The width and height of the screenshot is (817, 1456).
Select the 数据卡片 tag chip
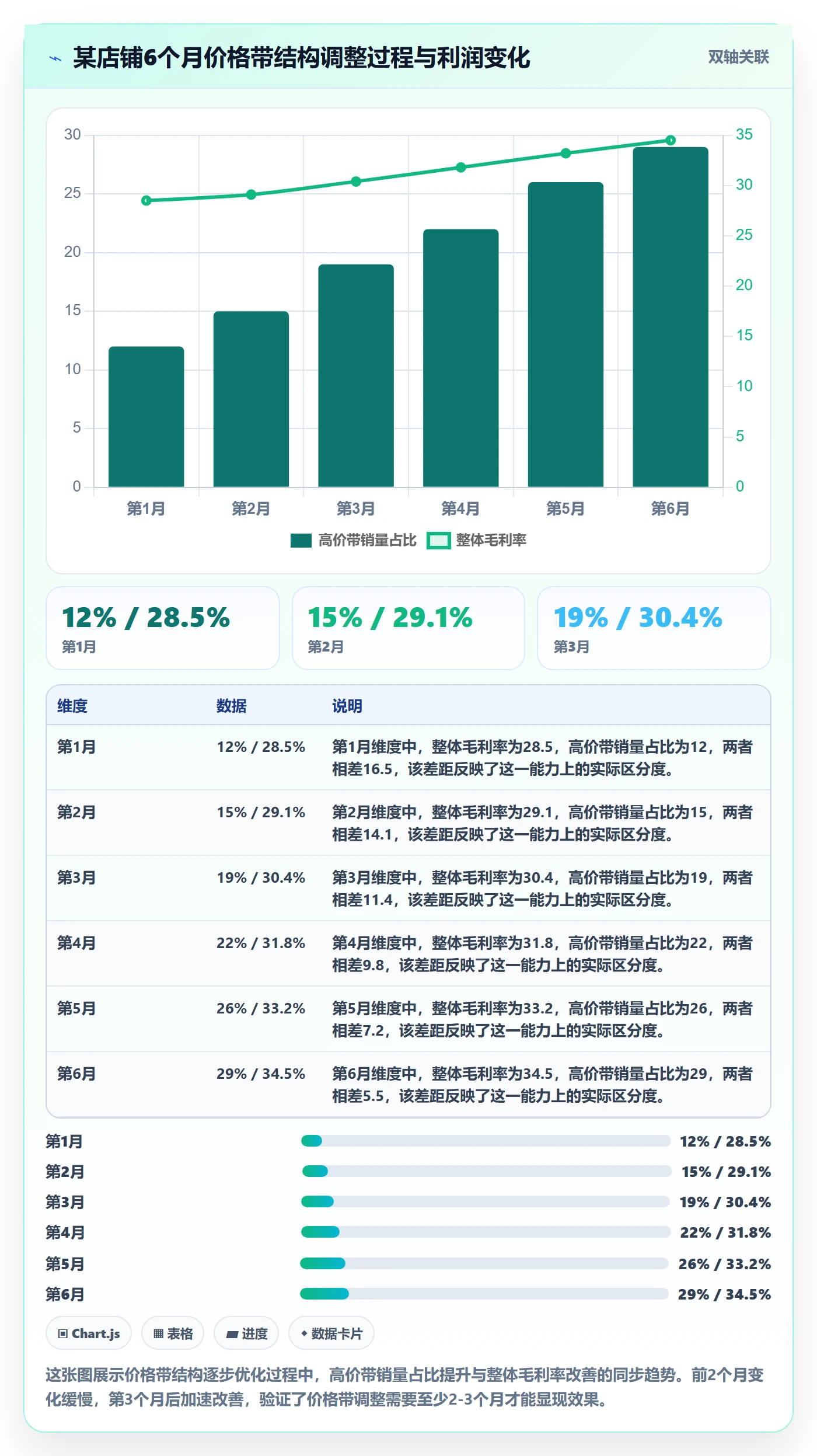point(331,1333)
